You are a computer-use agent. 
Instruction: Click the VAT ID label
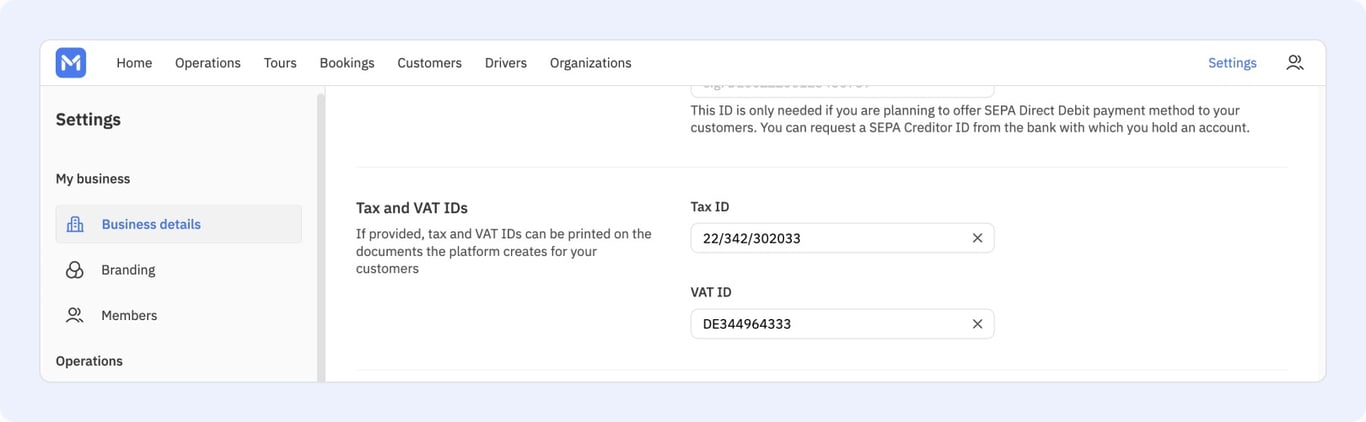pos(711,292)
